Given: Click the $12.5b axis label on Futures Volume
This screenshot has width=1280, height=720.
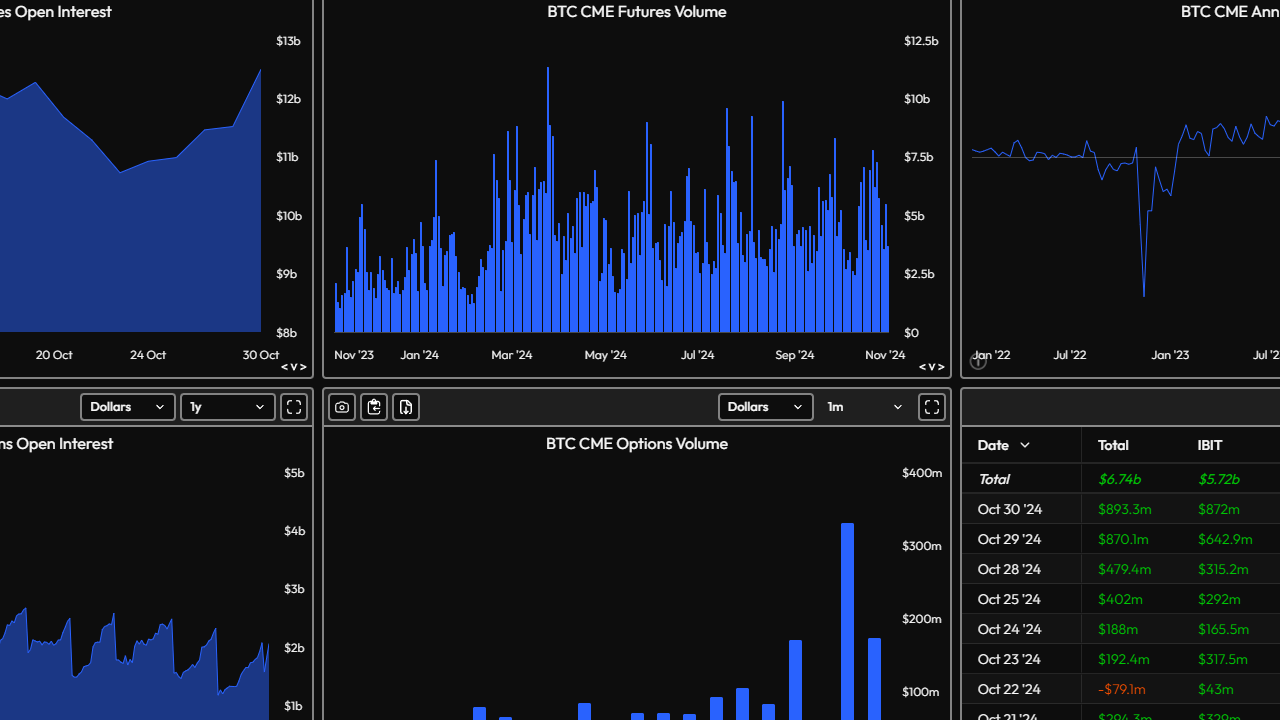Looking at the screenshot, I should (921, 41).
